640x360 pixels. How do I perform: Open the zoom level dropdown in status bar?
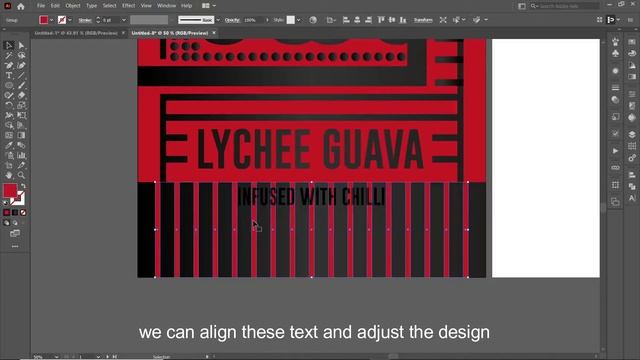tap(56, 357)
